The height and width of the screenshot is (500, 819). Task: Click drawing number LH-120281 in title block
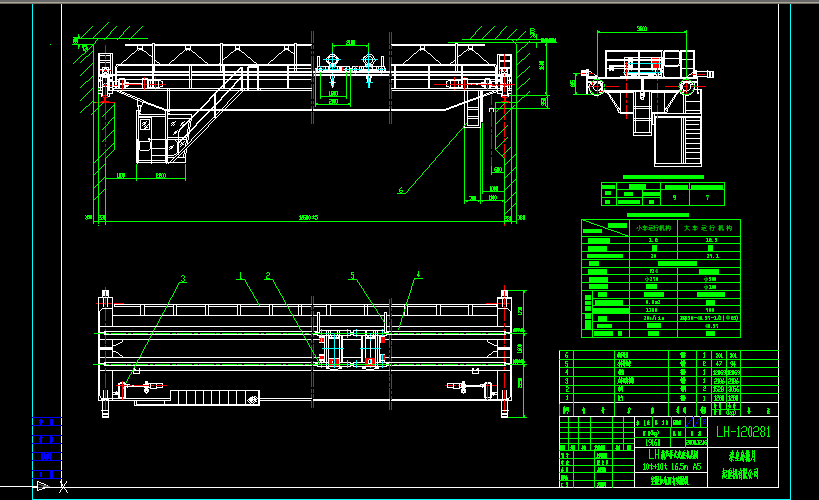(743, 433)
